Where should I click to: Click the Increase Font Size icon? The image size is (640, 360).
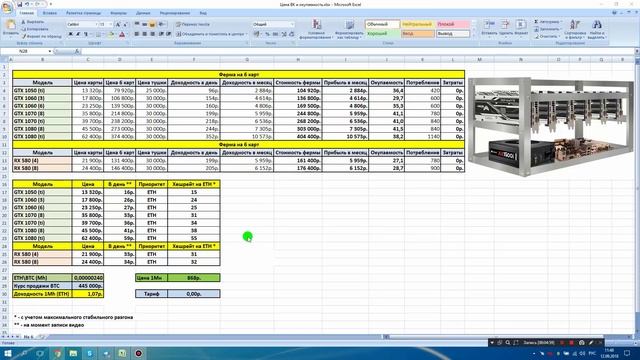coord(118,24)
